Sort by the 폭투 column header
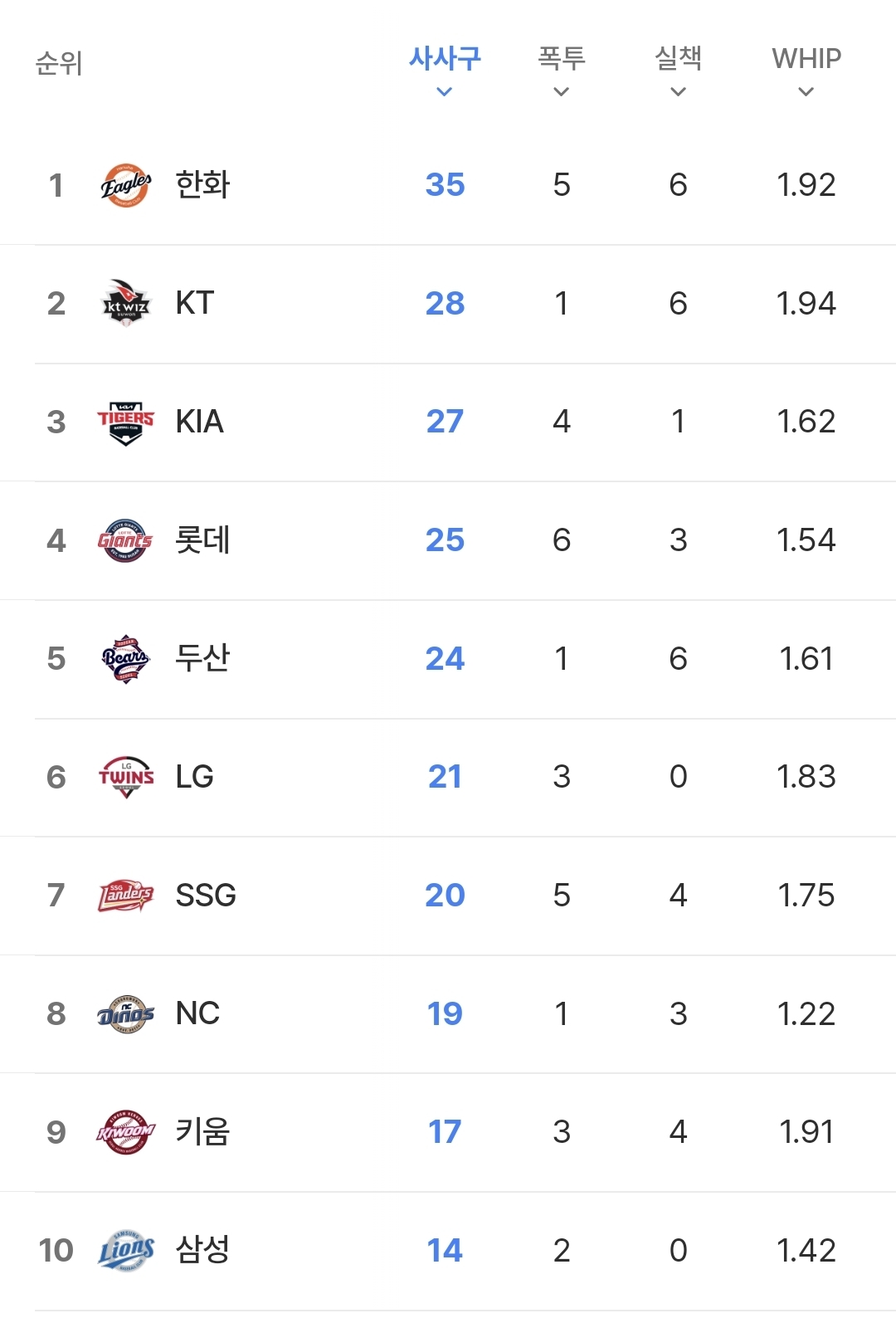The height and width of the screenshot is (1323, 896). coord(562,58)
